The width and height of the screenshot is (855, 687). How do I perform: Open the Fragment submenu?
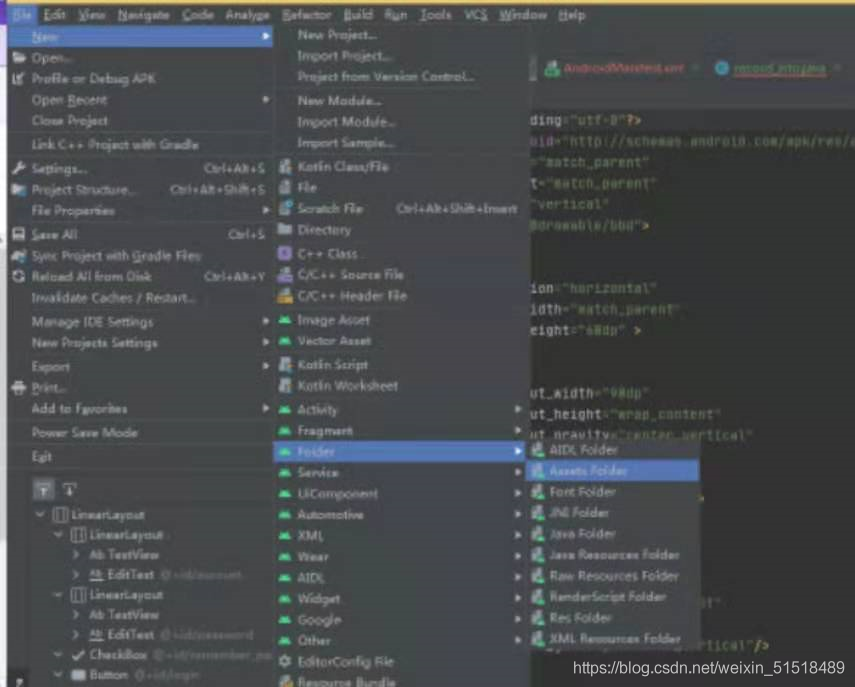coord(400,431)
